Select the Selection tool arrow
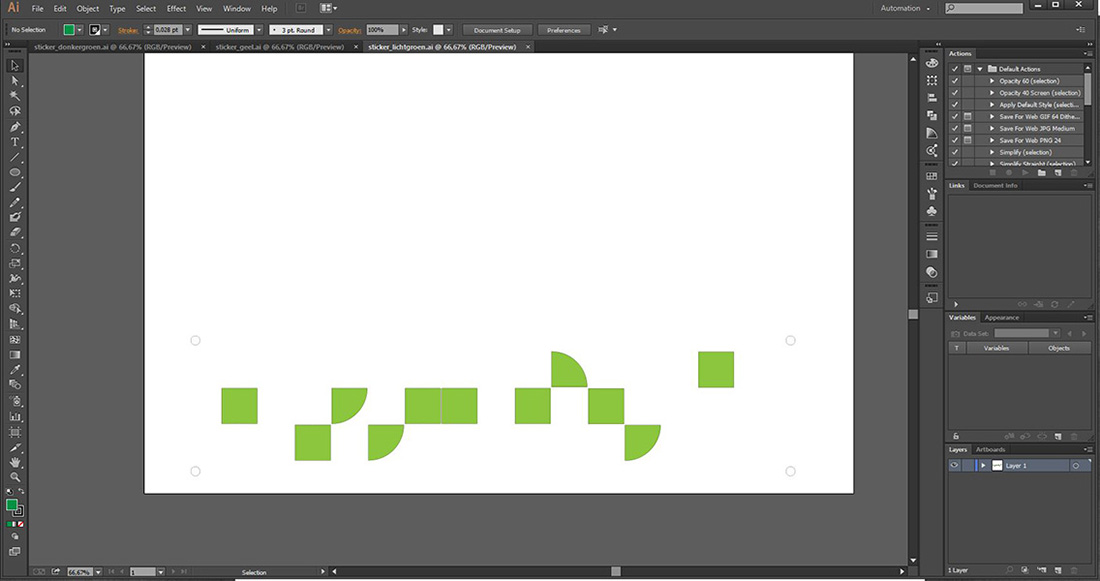1100x581 pixels. coord(15,65)
